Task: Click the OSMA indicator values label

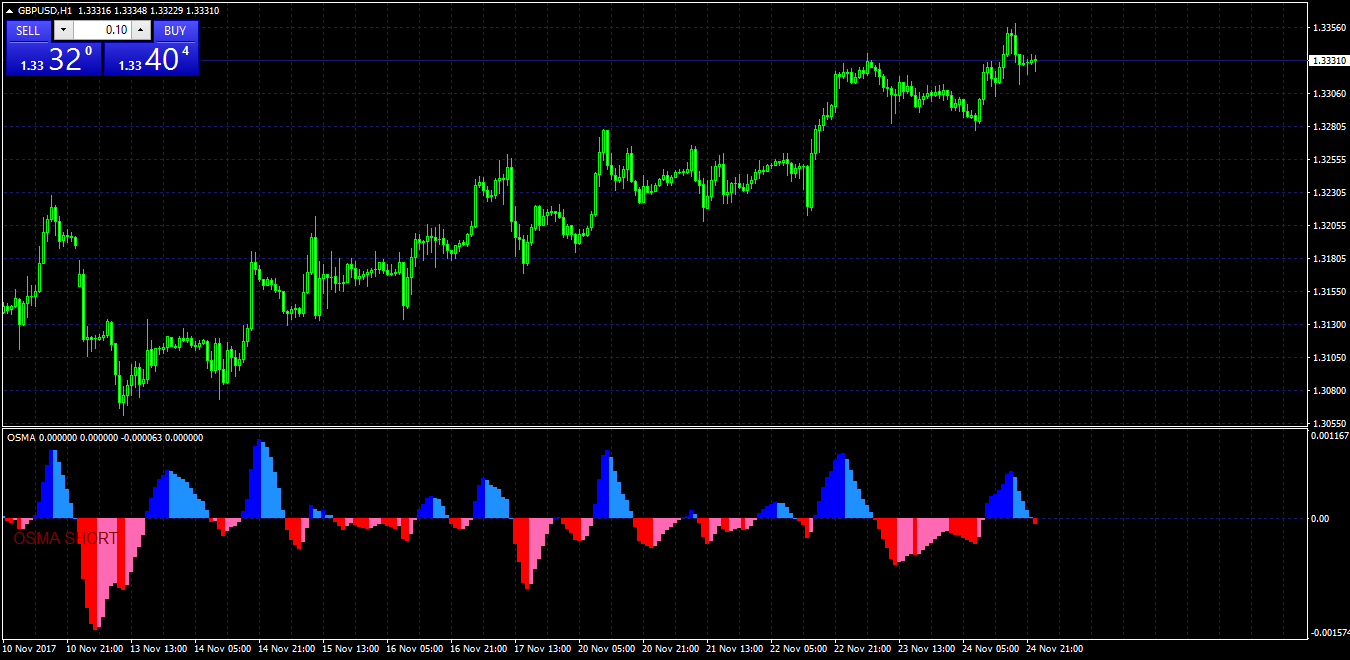Action: [105, 437]
